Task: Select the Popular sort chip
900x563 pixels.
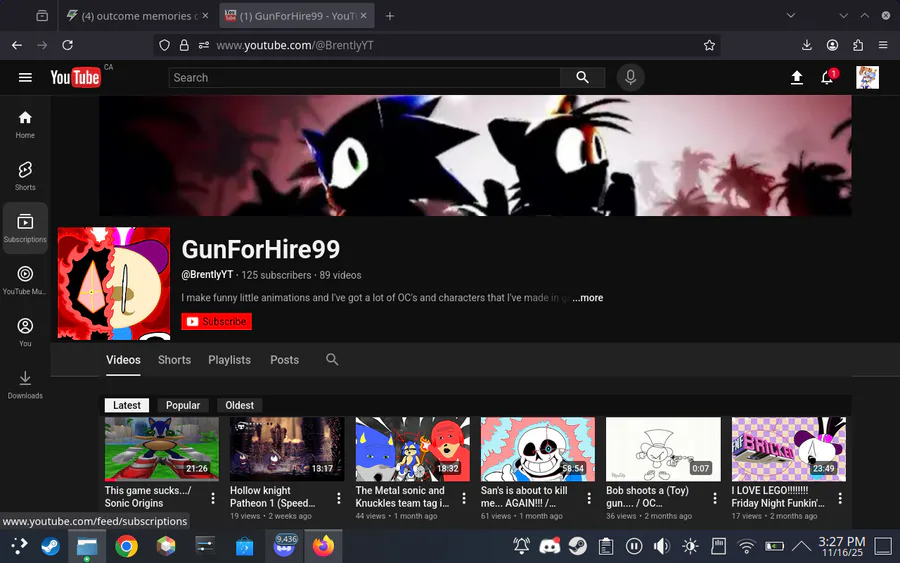Action: pos(183,405)
